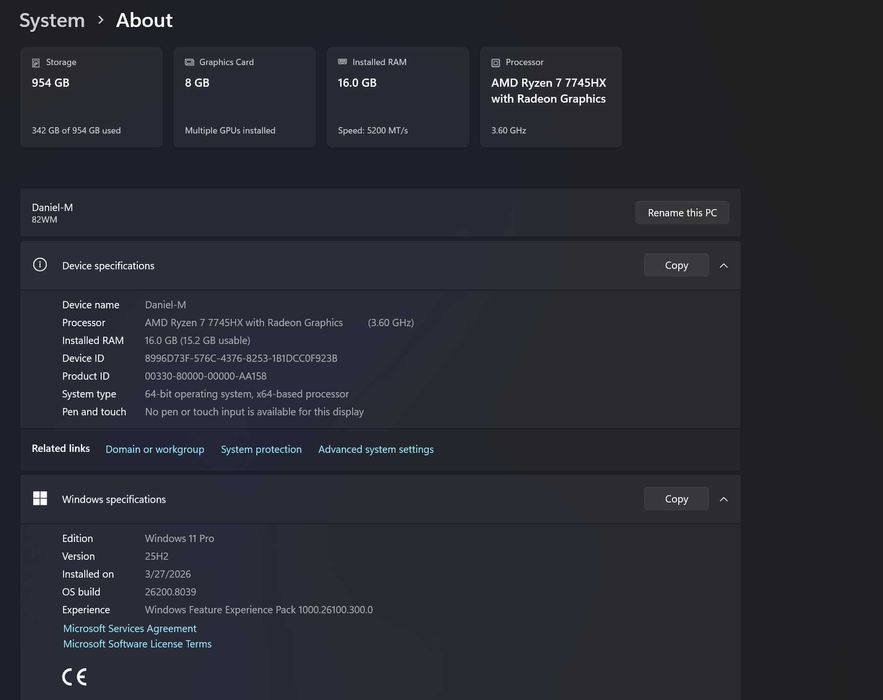Open Microsoft Software License Terms link
Screen dimensions: 883x700
(137, 644)
